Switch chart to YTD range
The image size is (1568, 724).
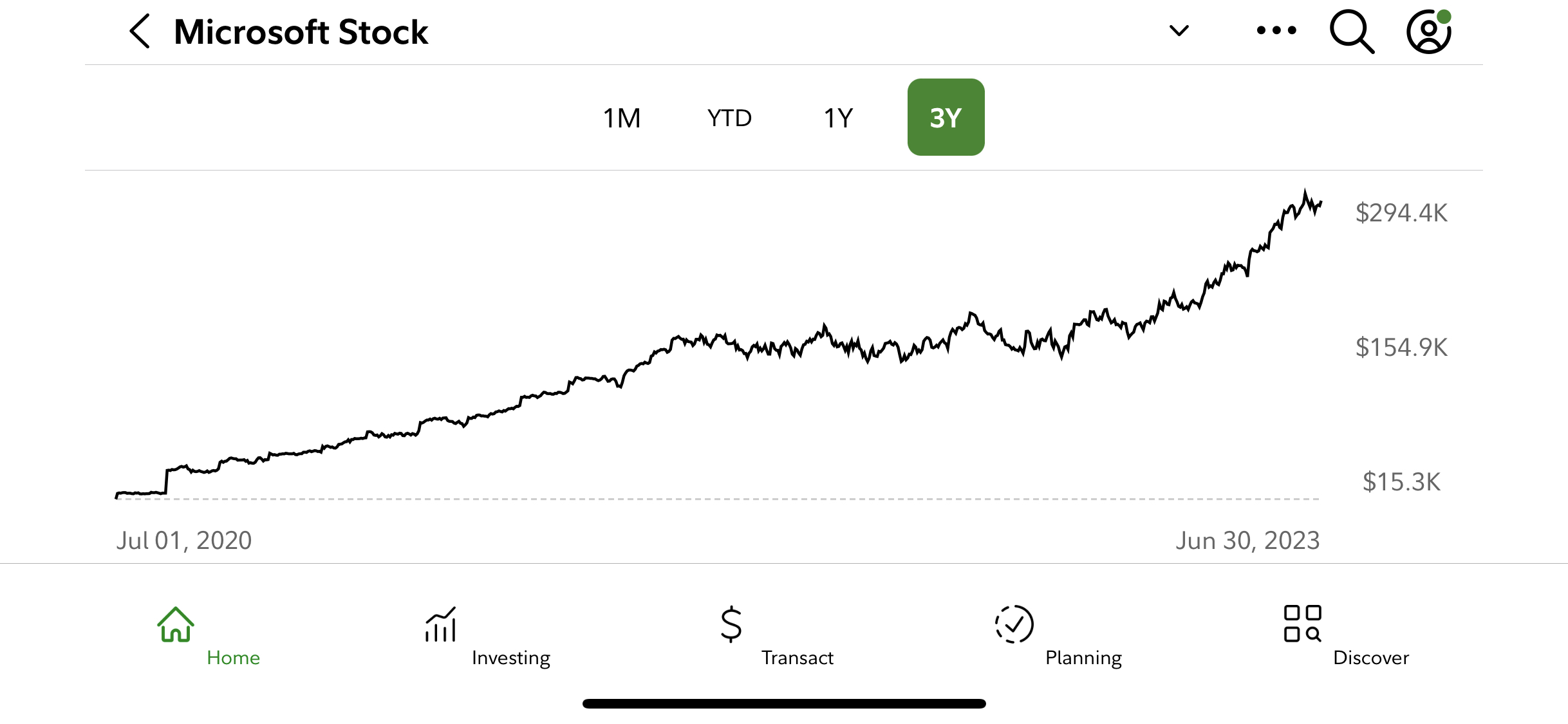pos(729,118)
